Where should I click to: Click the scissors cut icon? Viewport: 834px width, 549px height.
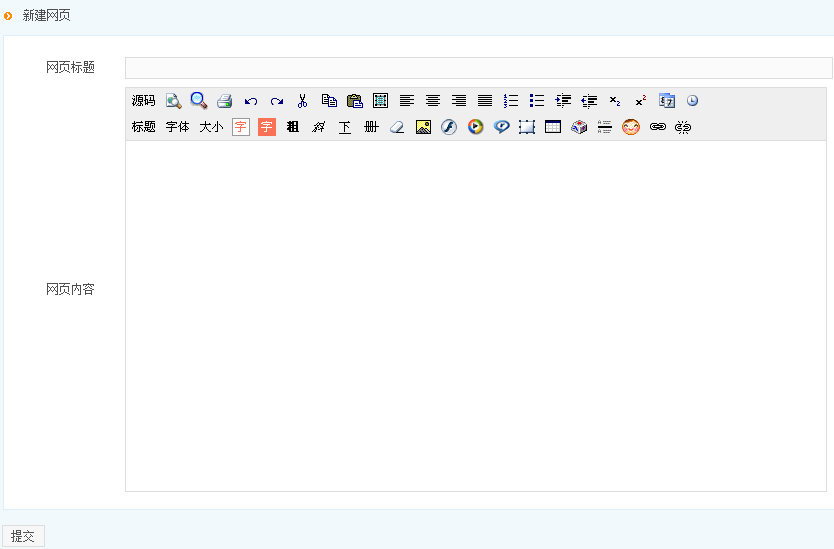302,101
